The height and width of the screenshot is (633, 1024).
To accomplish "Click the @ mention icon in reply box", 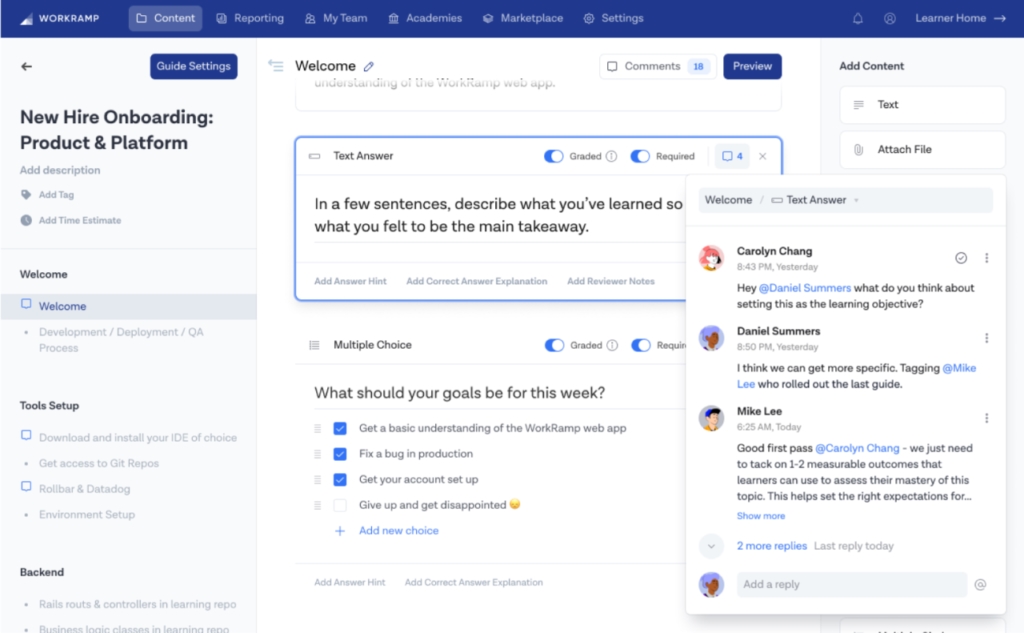I will click(980, 585).
